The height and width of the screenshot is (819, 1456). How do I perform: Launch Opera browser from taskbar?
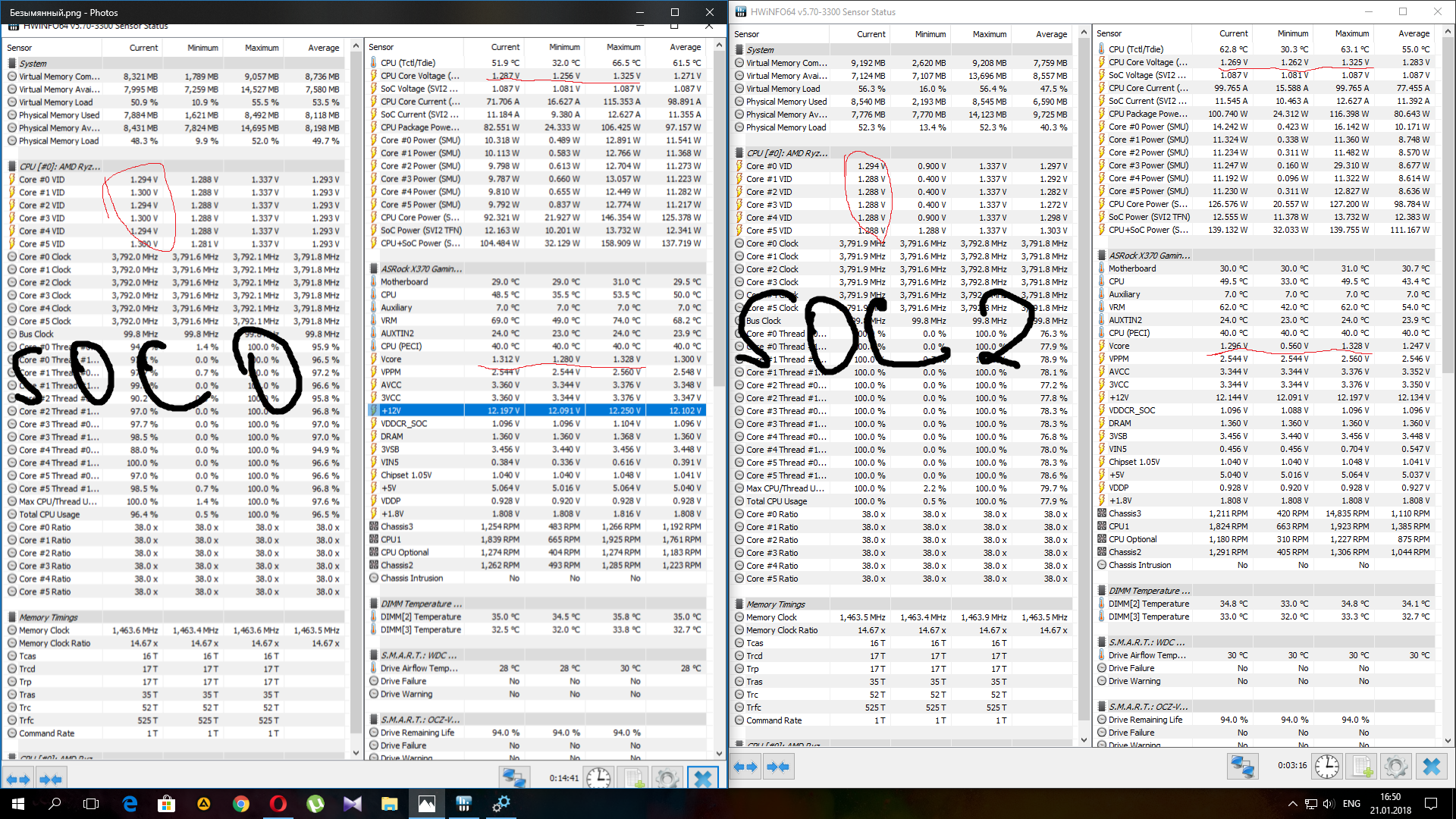point(278,803)
